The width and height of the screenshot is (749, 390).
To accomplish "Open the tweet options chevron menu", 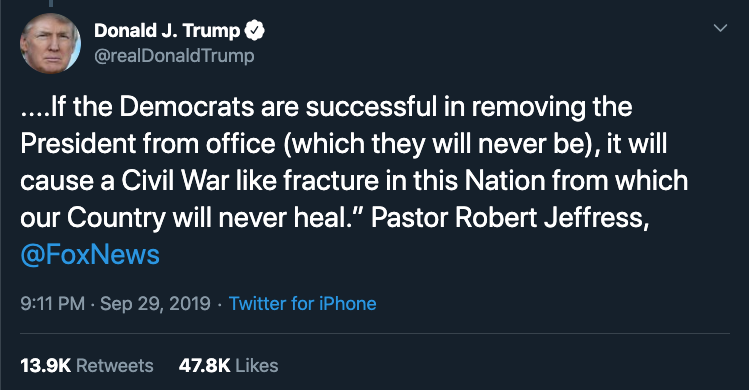I will (720, 28).
